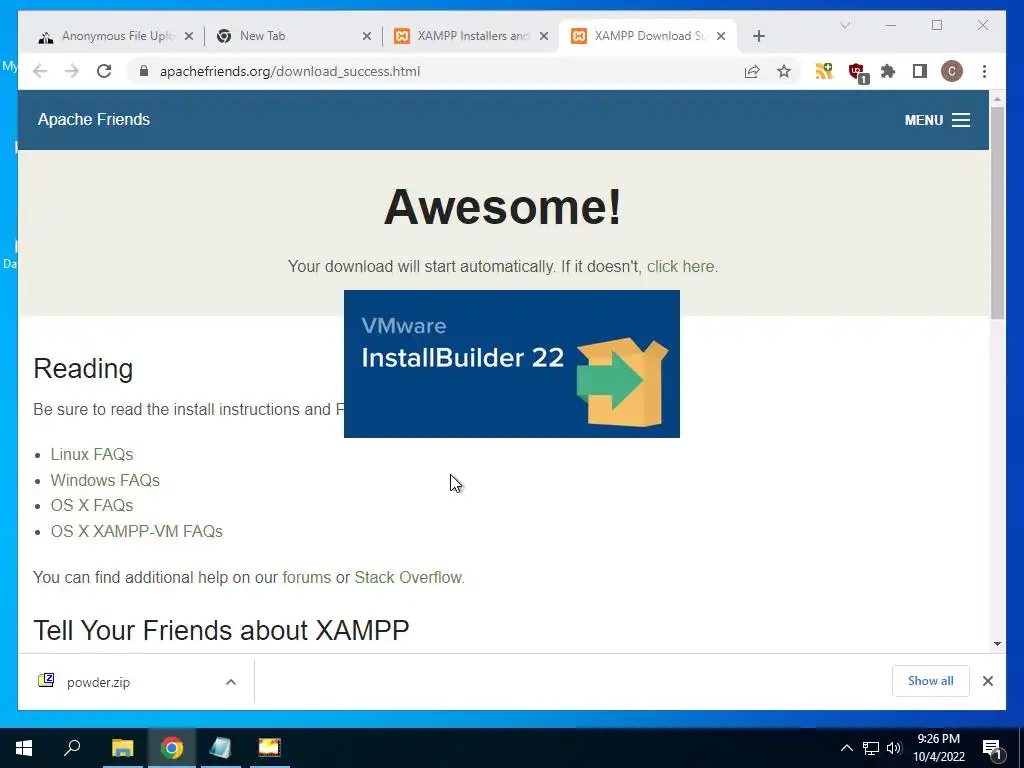Close the XAMPP Download Success tab
The height and width of the screenshot is (768, 1024).
point(721,36)
